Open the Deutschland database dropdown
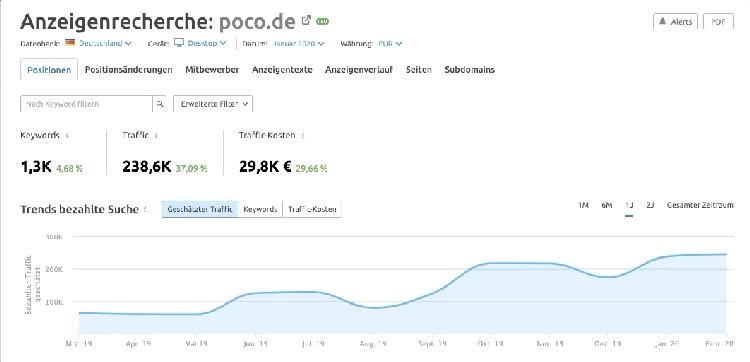This screenshot has width=750, height=362. point(105,43)
